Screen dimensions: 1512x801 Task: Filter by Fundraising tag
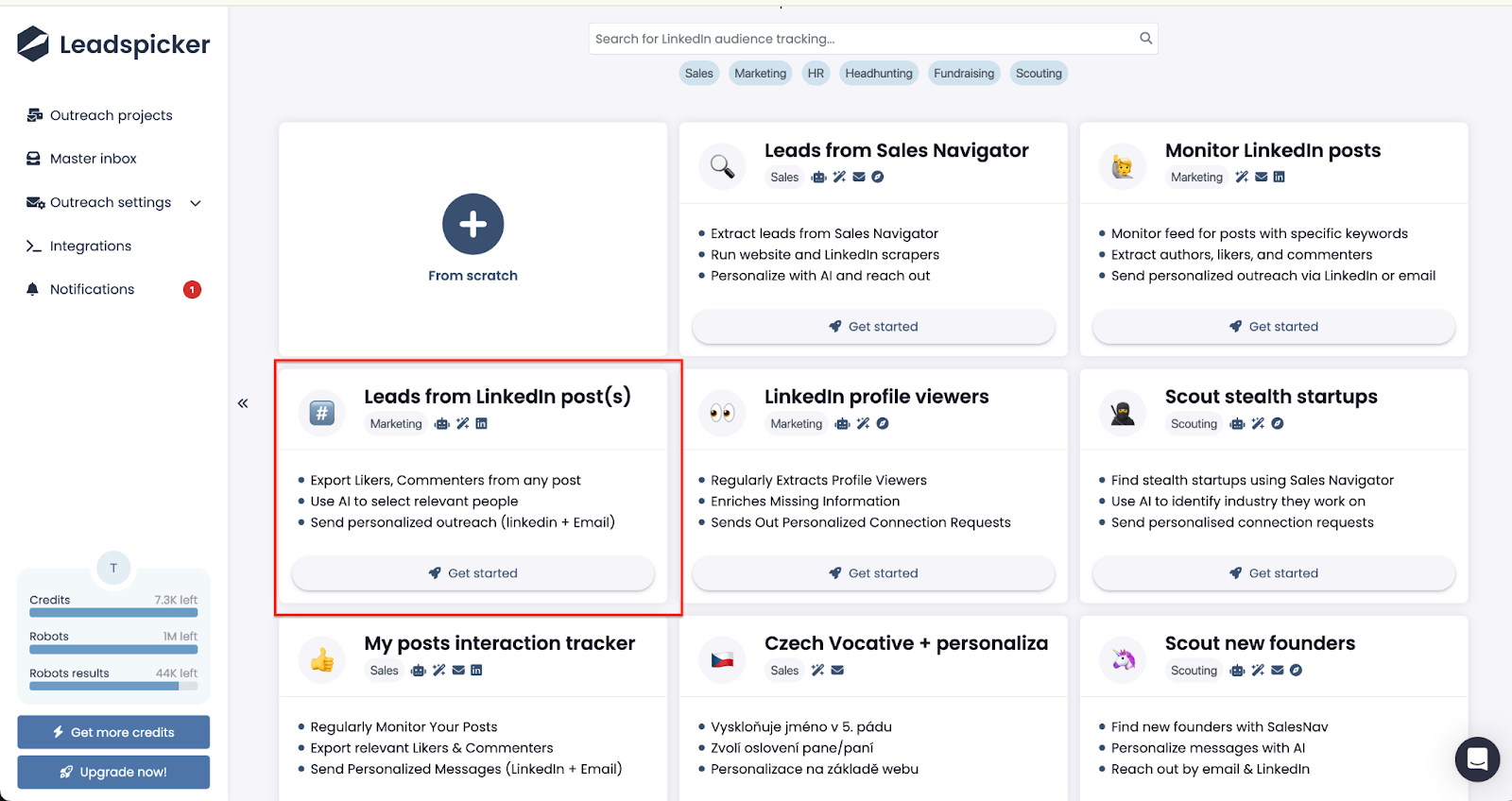[964, 74]
